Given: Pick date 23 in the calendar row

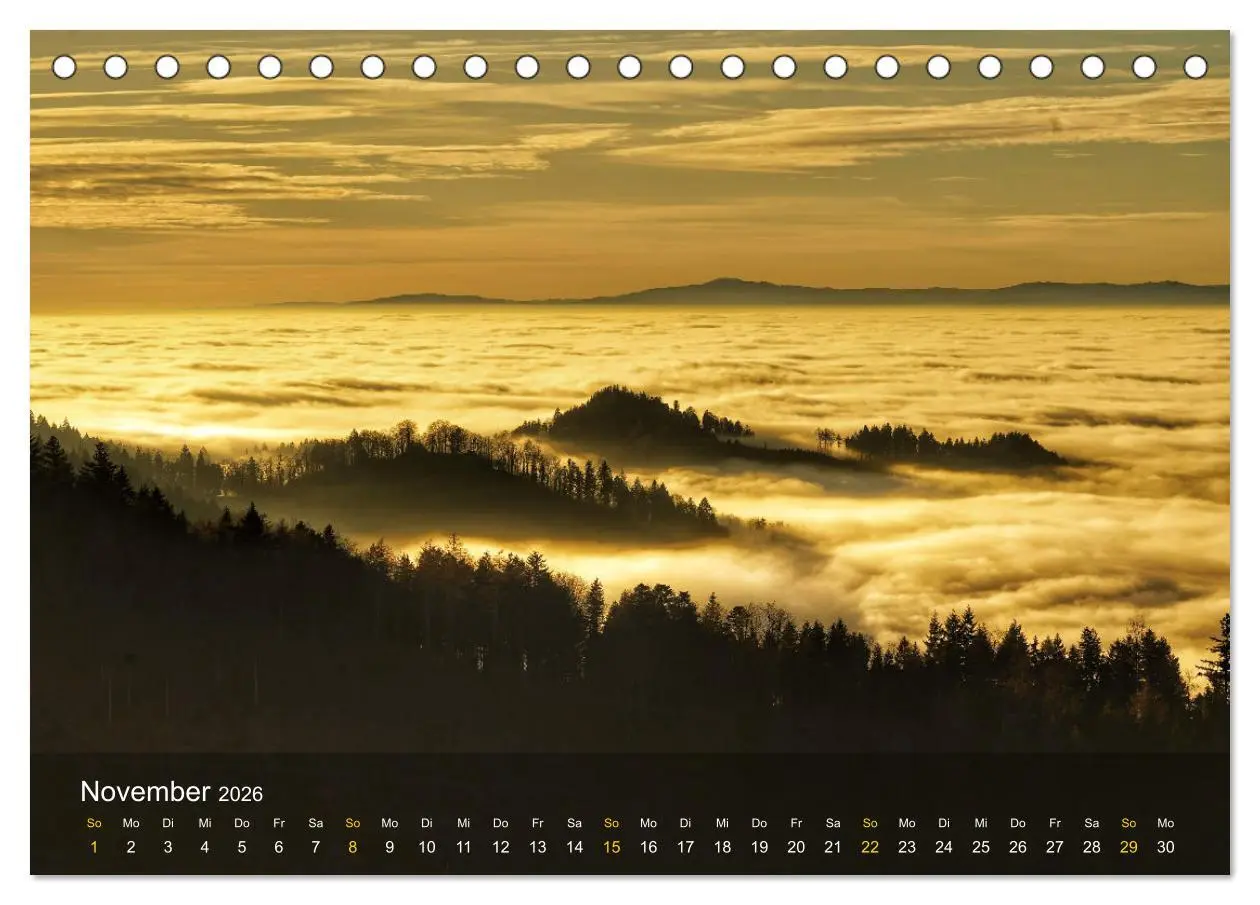Looking at the screenshot, I should (907, 847).
